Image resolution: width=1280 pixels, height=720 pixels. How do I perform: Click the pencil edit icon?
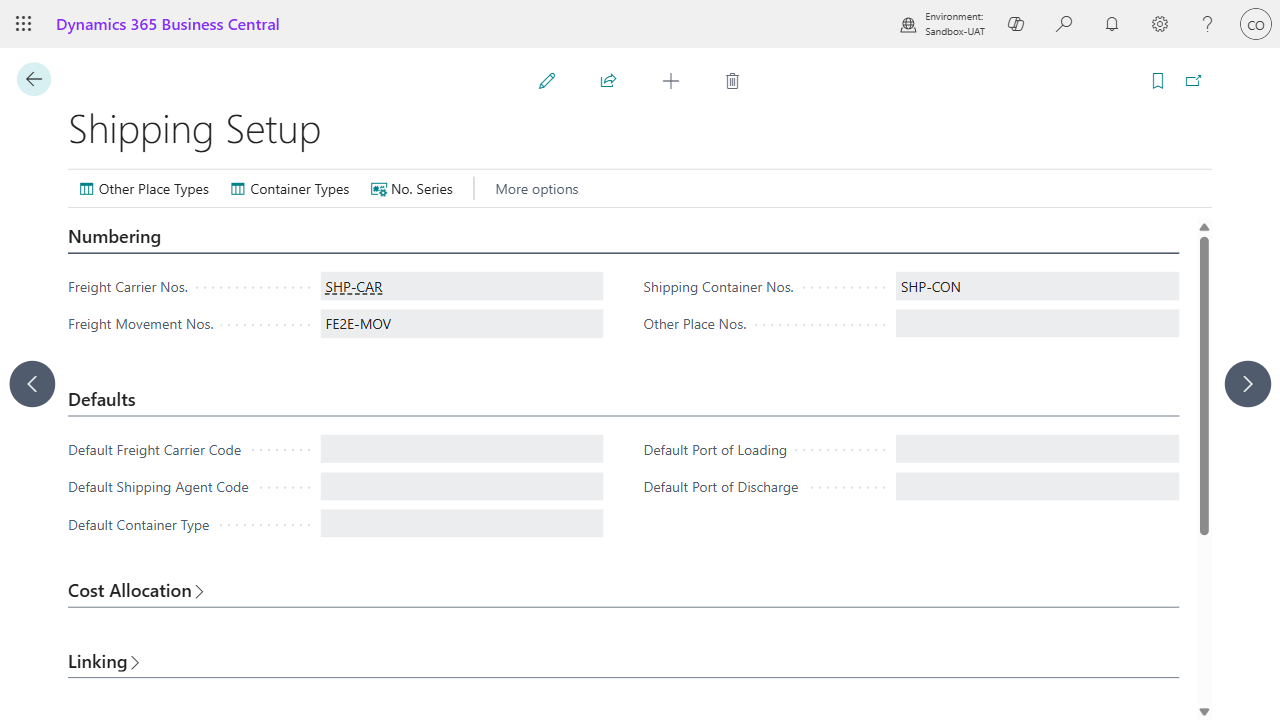pos(547,81)
